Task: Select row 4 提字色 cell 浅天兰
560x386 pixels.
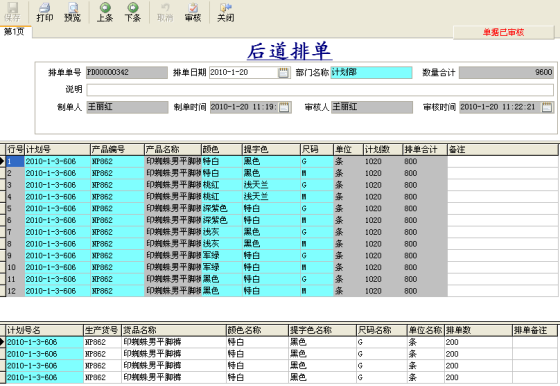Action: 271,197
